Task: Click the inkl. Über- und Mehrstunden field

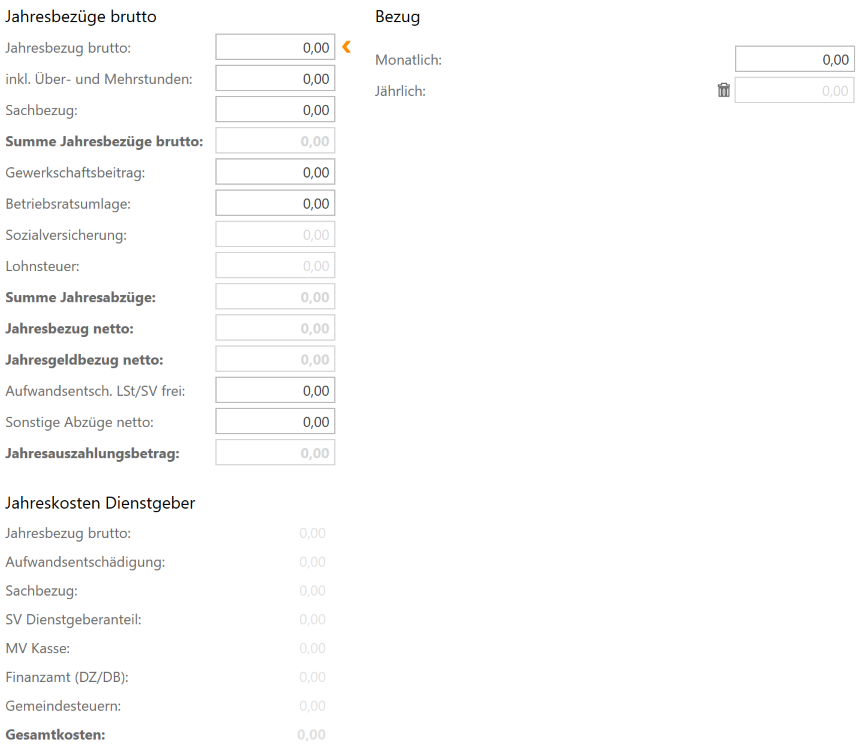Action: [275, 78]
